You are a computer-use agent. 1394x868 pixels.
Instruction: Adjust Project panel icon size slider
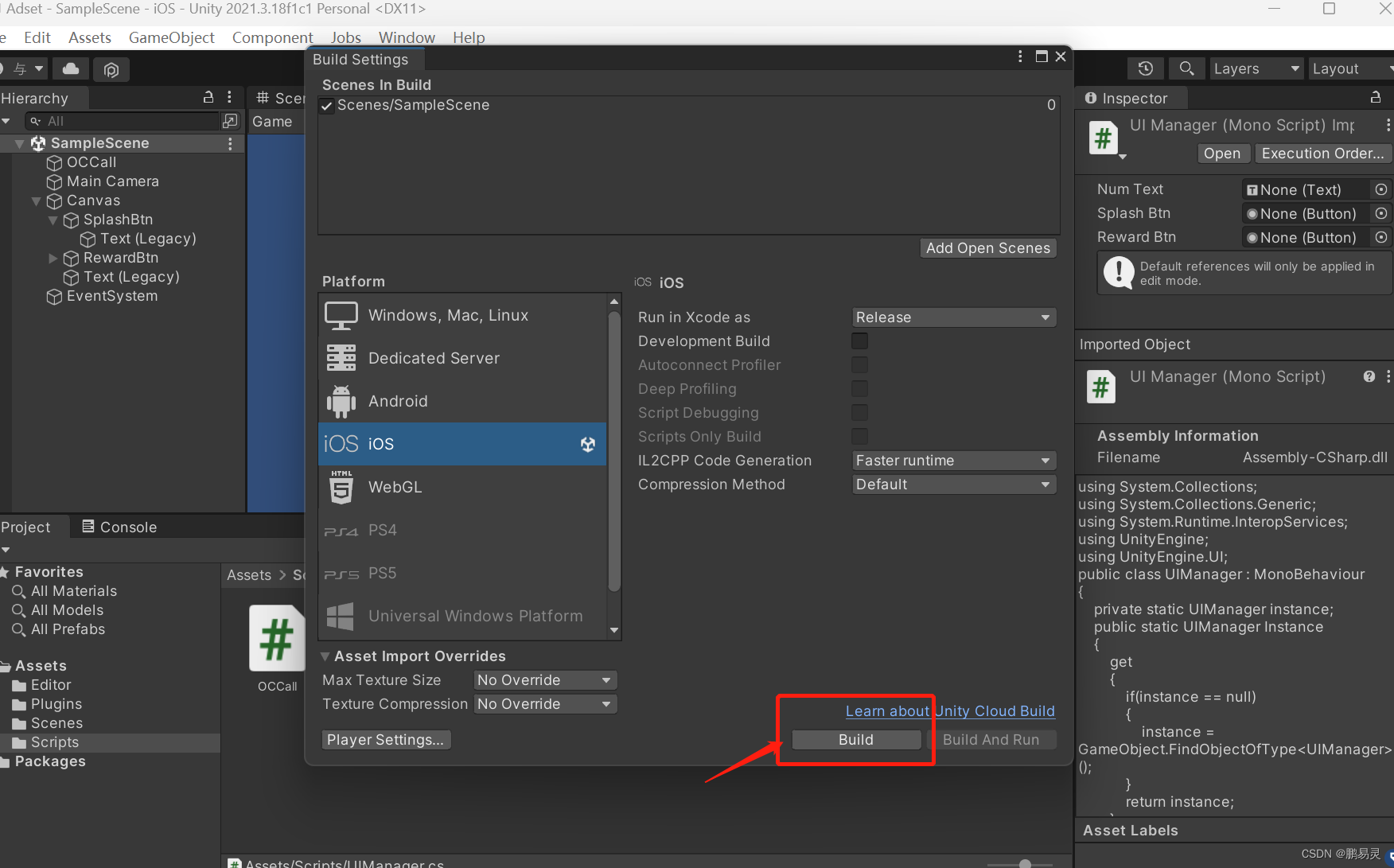(x=1025, y=863)
